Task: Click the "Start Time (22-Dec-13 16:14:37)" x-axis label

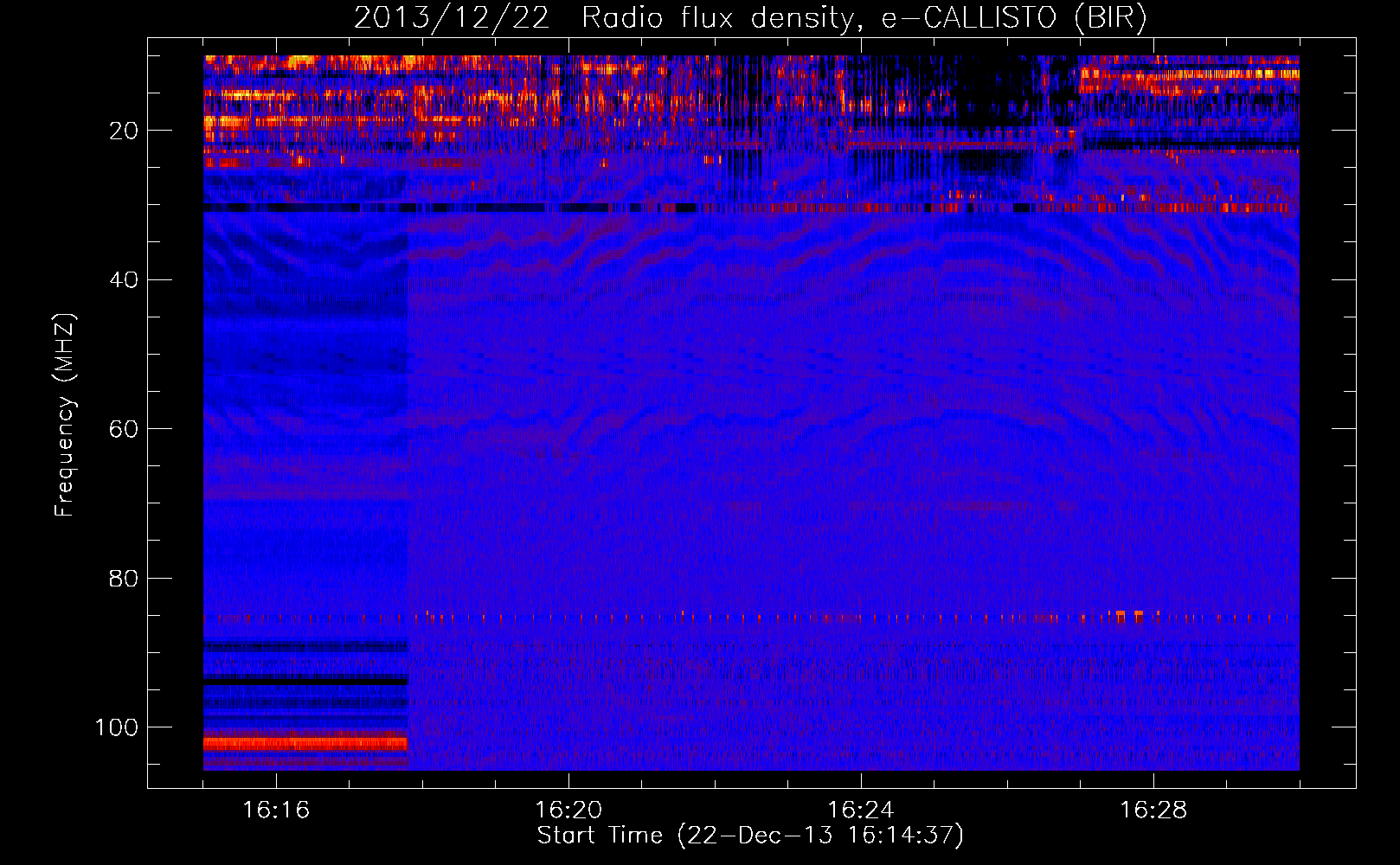Action: (750, 836)
